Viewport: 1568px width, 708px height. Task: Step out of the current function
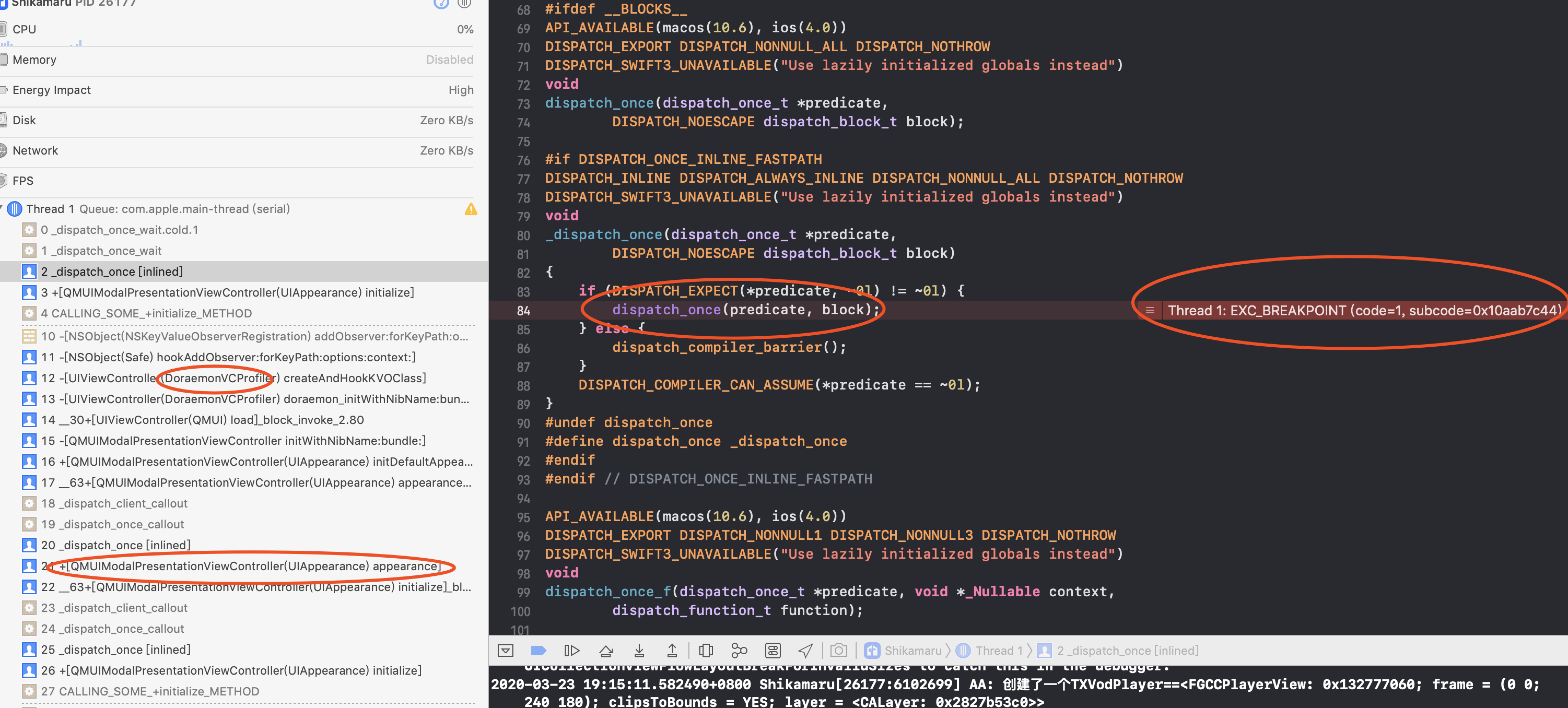point(672,651)
